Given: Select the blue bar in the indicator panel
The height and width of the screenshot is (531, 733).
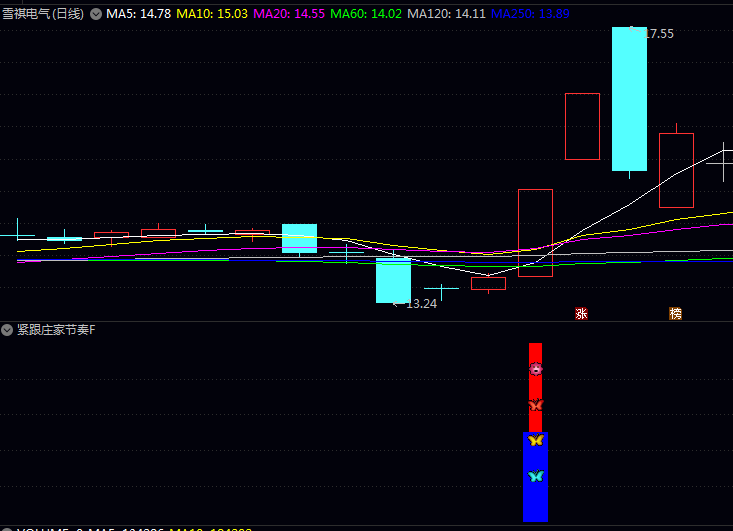Looking at the screenshot, I should (536, 477).
